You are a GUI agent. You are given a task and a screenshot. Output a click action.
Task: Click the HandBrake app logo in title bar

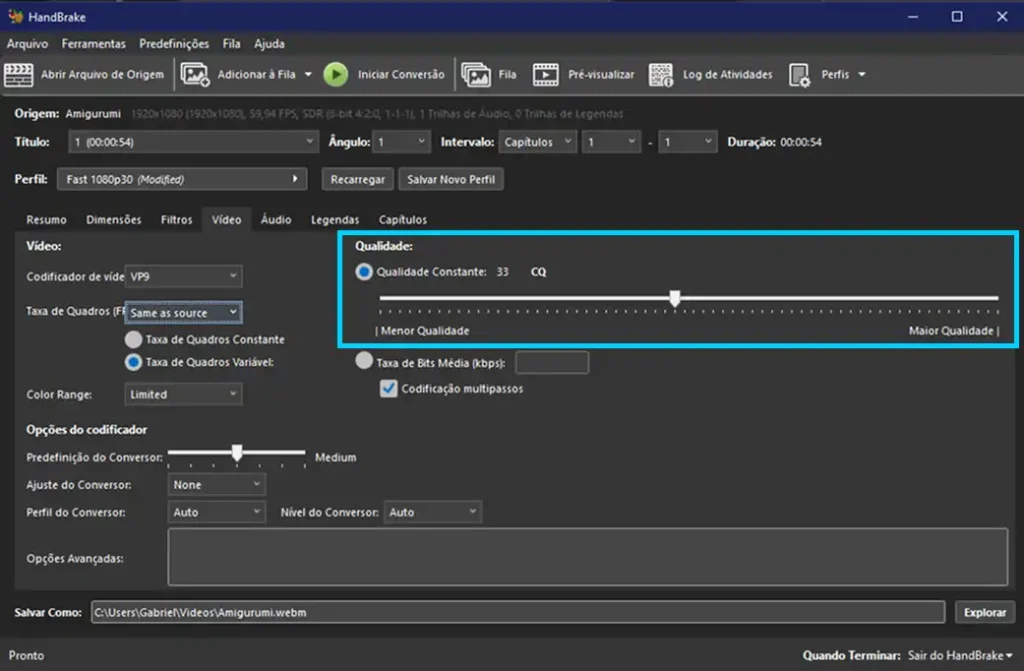tap(15, 16)
